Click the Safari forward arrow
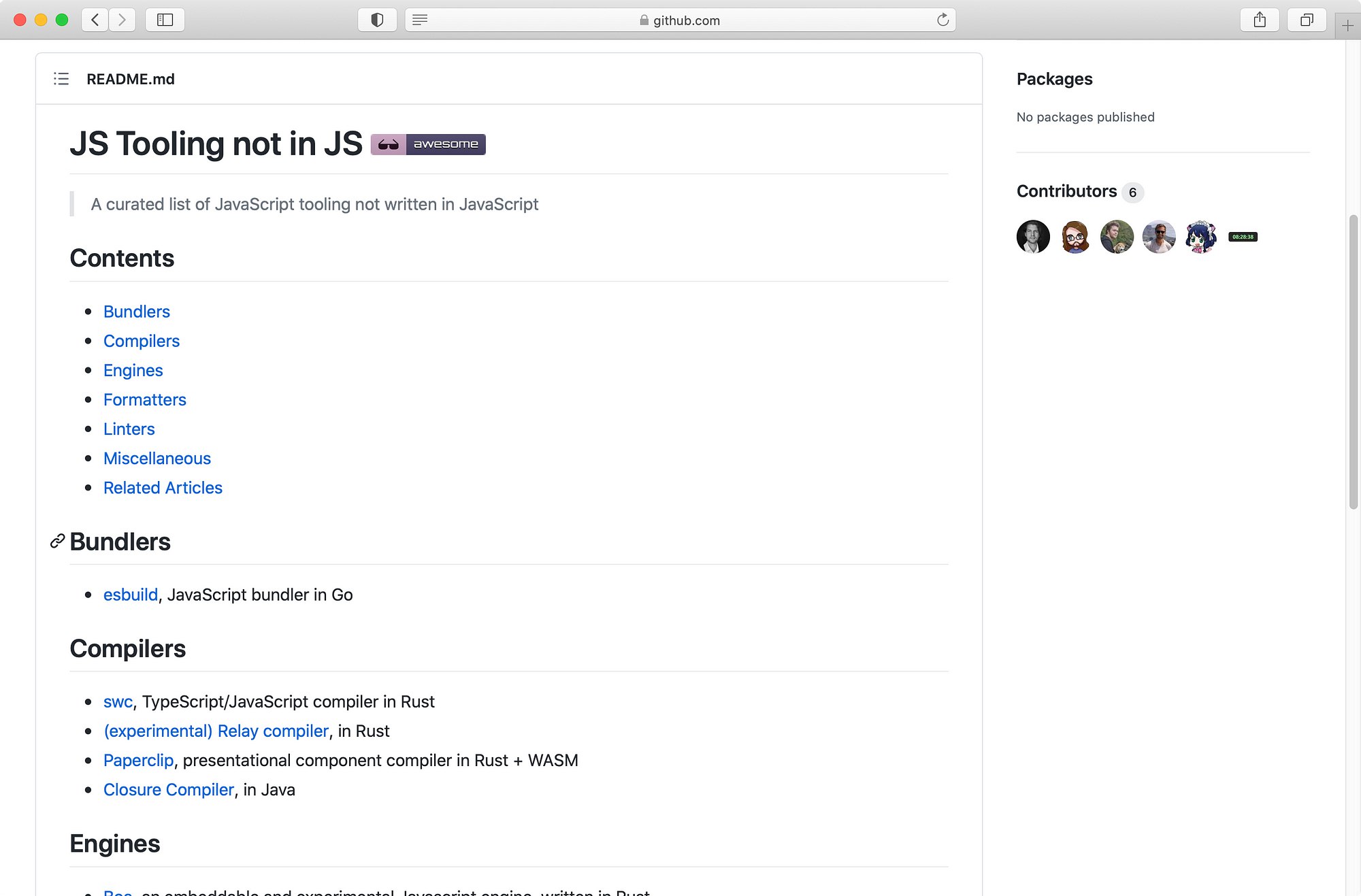Screen dimensions: 1361x896 coord(122,20)
